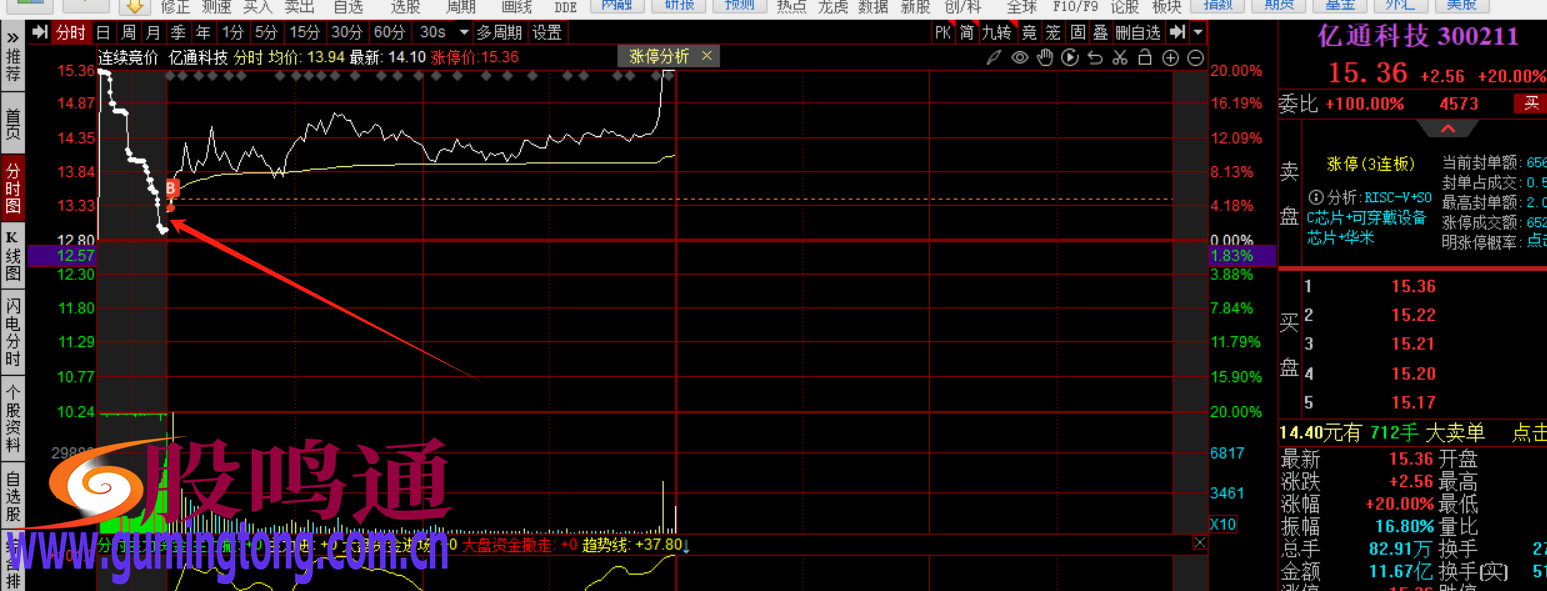
Task: Select the 1分 minute period tab
Action: tap(233, 32)
